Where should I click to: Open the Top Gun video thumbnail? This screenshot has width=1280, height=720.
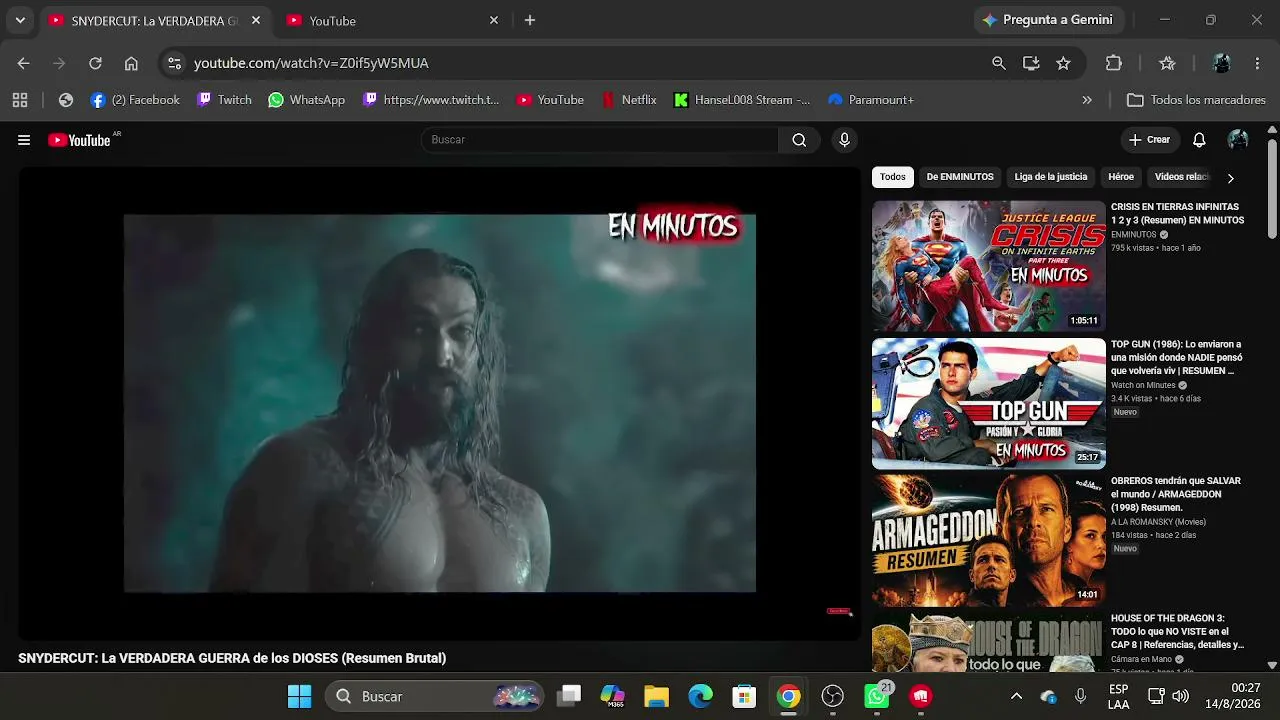pyautogui.click(x=989, y=404)
